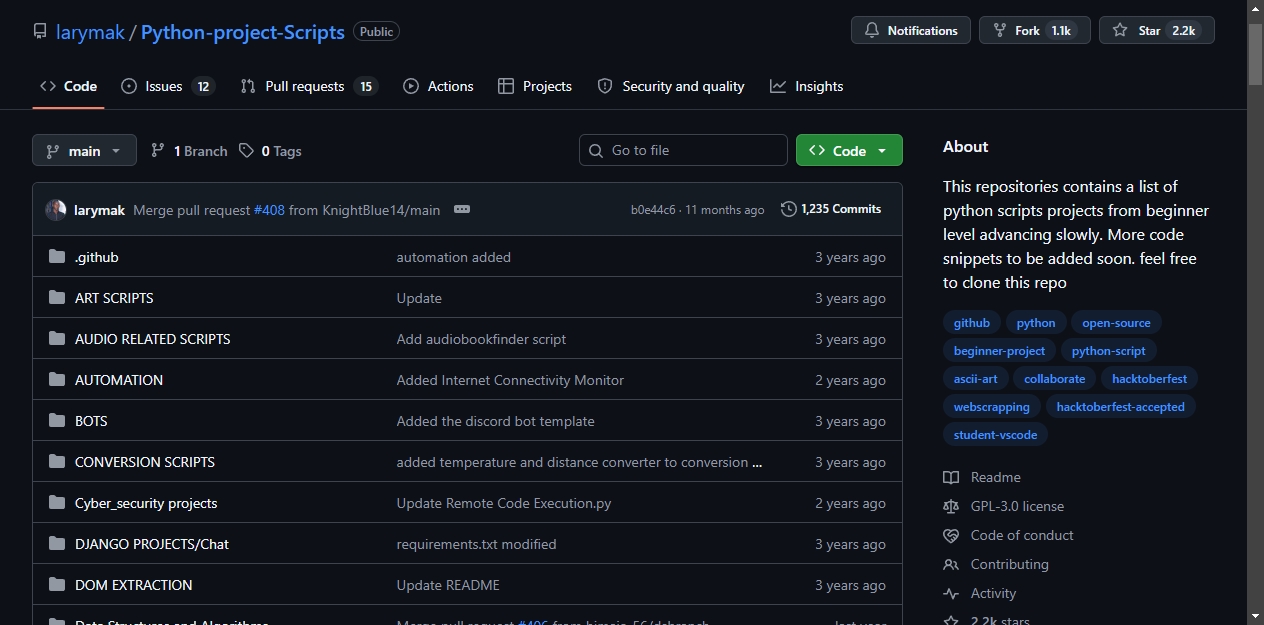This screenshot has width=1264, height=625.
Task: Open the hacktoberfest-accepted topic tag
Action: click(x=1120, y=407)
